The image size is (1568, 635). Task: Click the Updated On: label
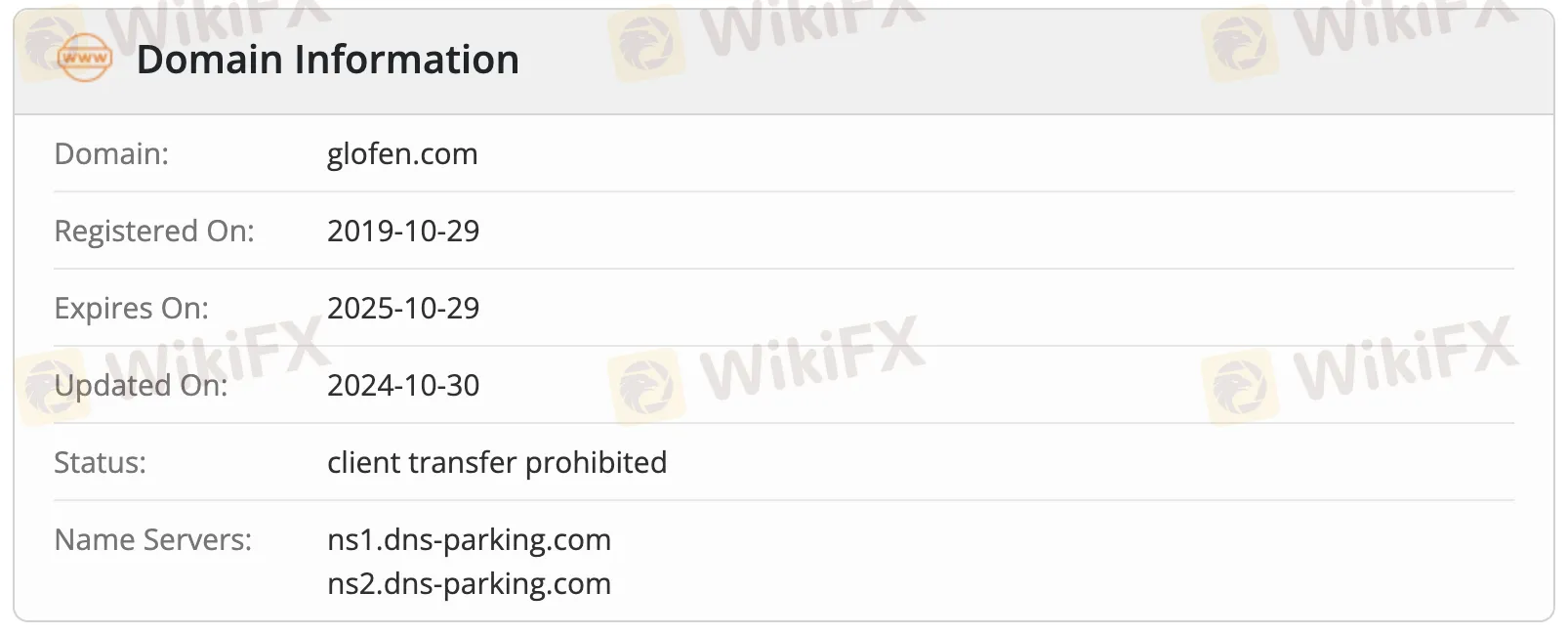[141, 386]
